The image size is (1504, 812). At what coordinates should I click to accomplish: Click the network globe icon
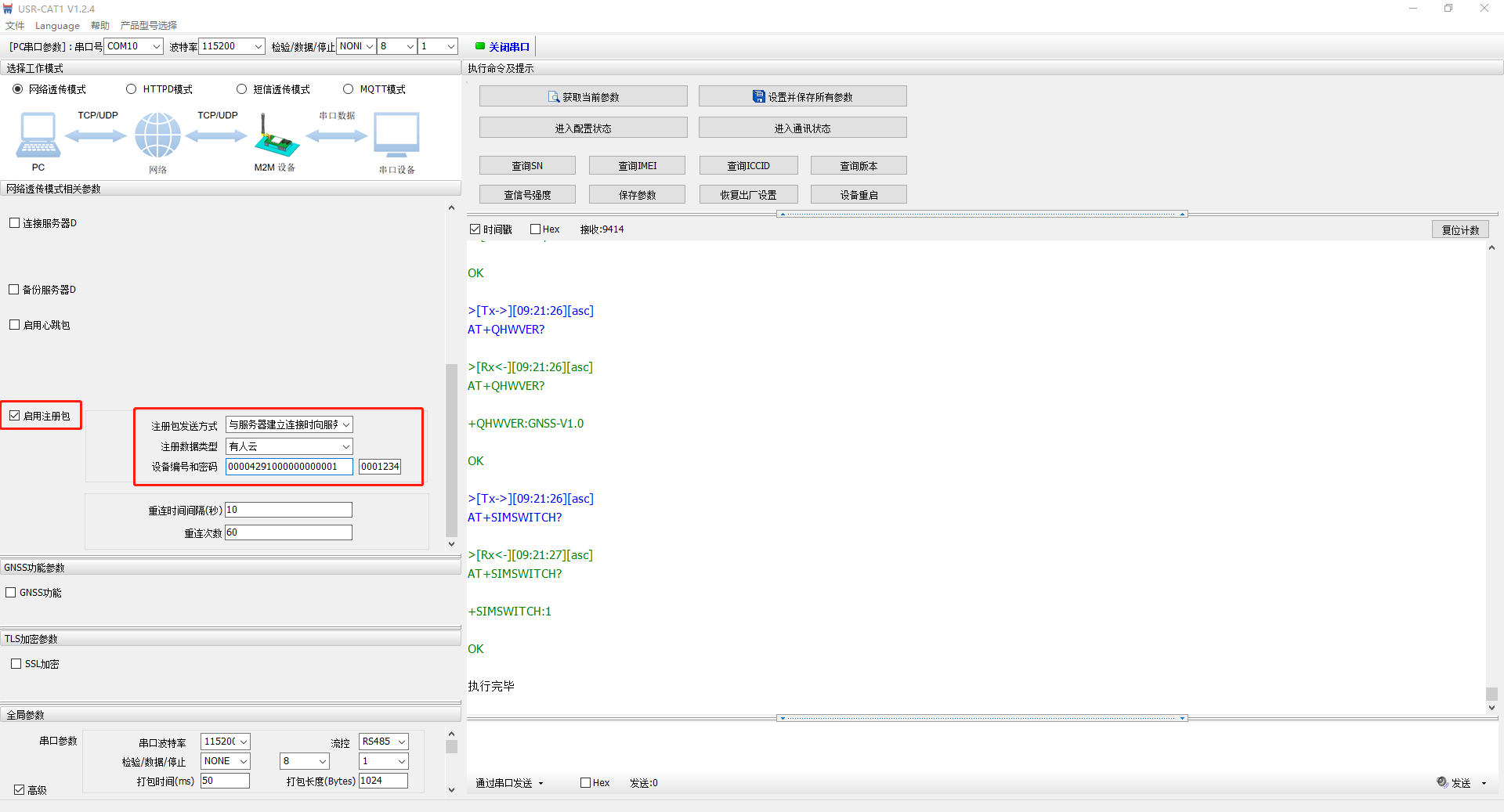pos(157,135)
